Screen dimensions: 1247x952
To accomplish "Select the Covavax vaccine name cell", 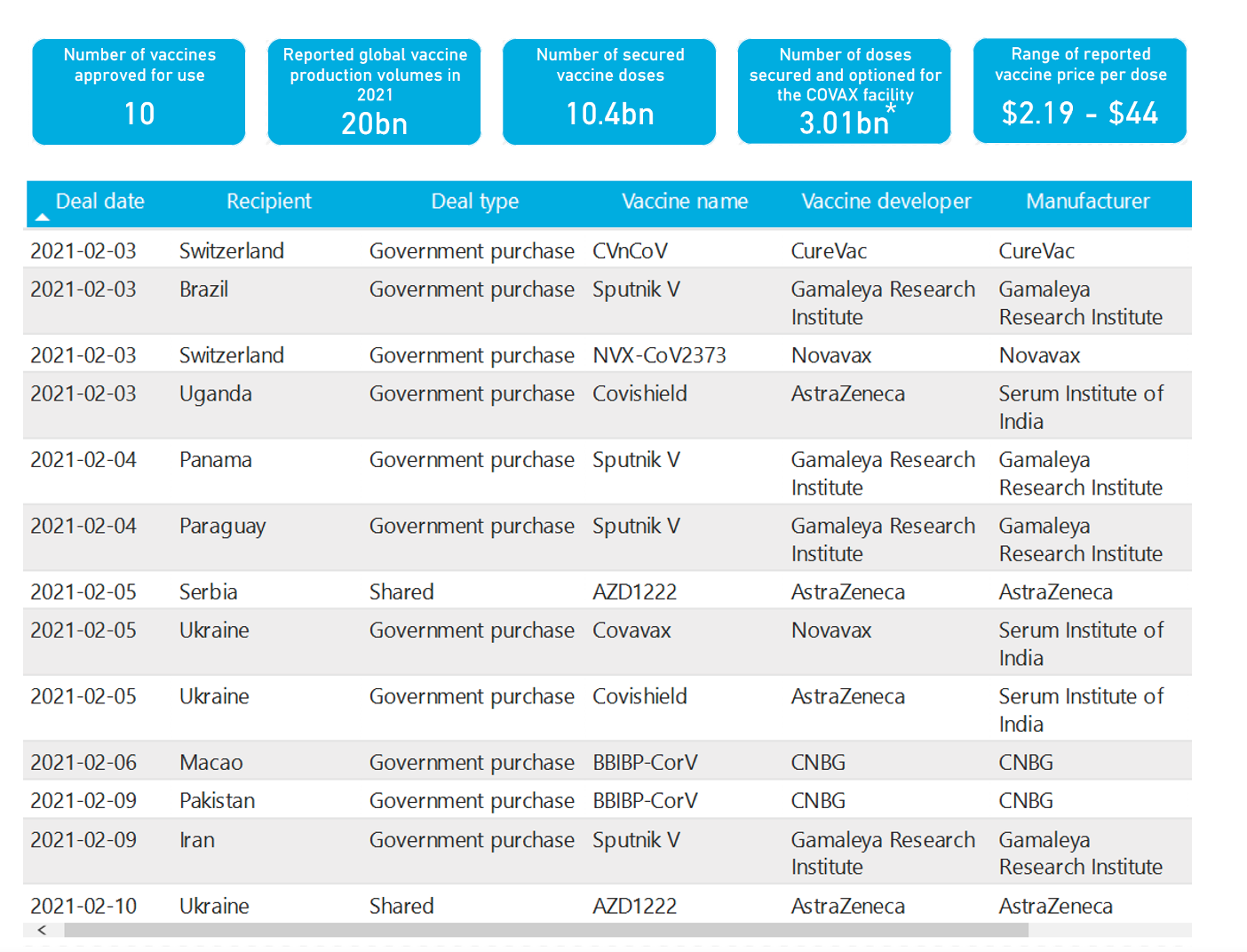I will (x=631, y=631).
